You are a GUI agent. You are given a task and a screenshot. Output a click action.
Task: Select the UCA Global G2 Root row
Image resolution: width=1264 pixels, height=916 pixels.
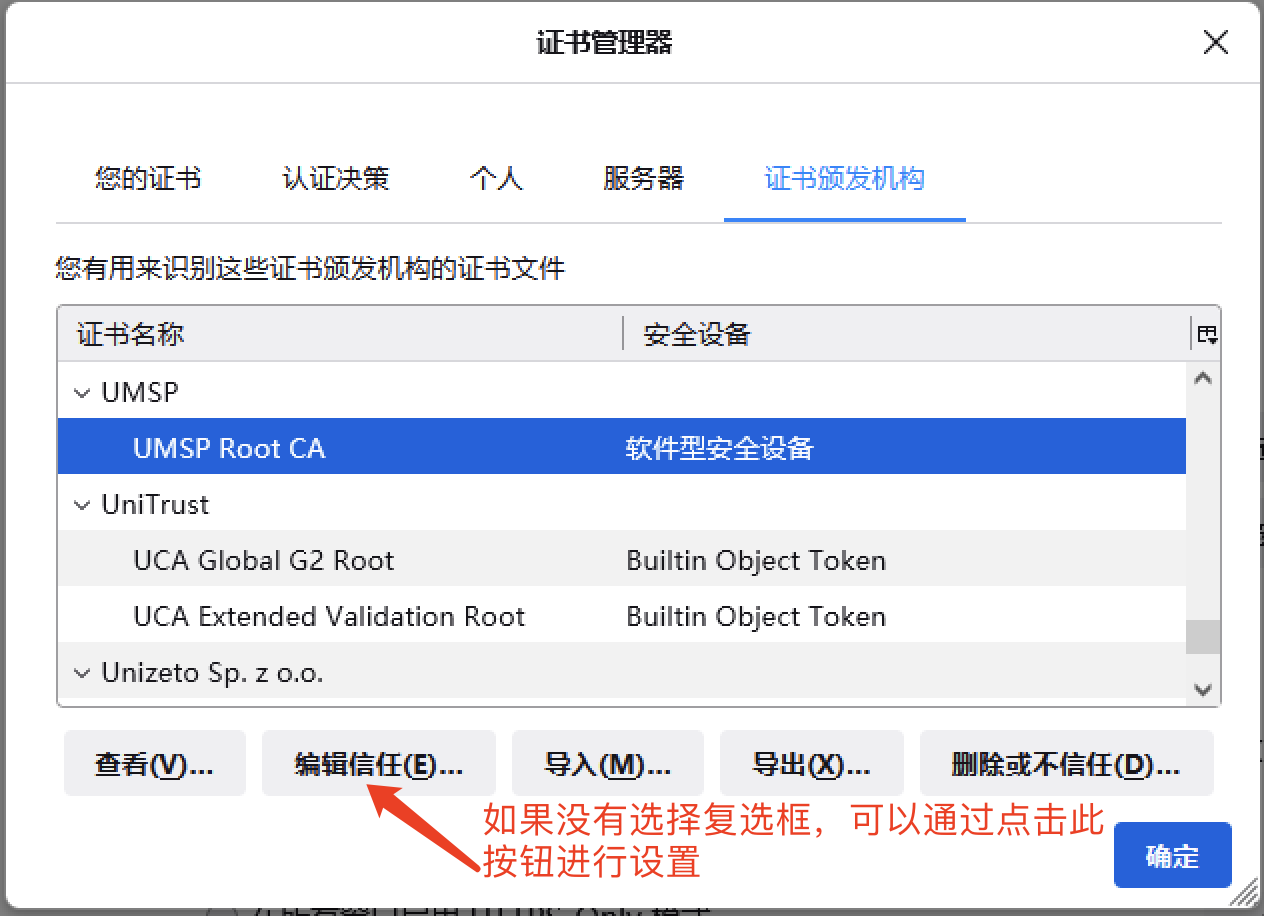tap(264, 560)
